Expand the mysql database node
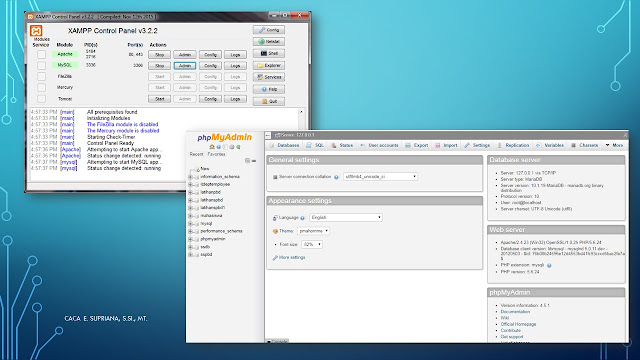 click(190, 224)
